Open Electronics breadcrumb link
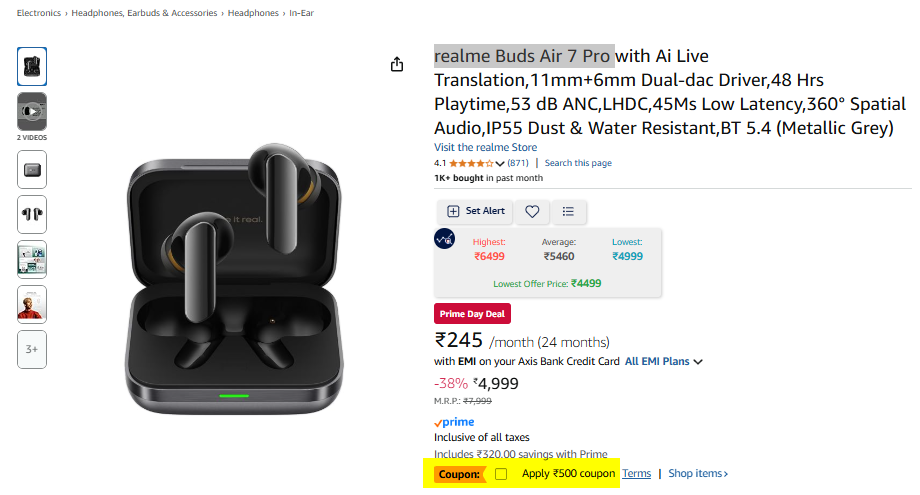Image resolution: width=920 pixels, height=495 pixels. tap(38, 14)
